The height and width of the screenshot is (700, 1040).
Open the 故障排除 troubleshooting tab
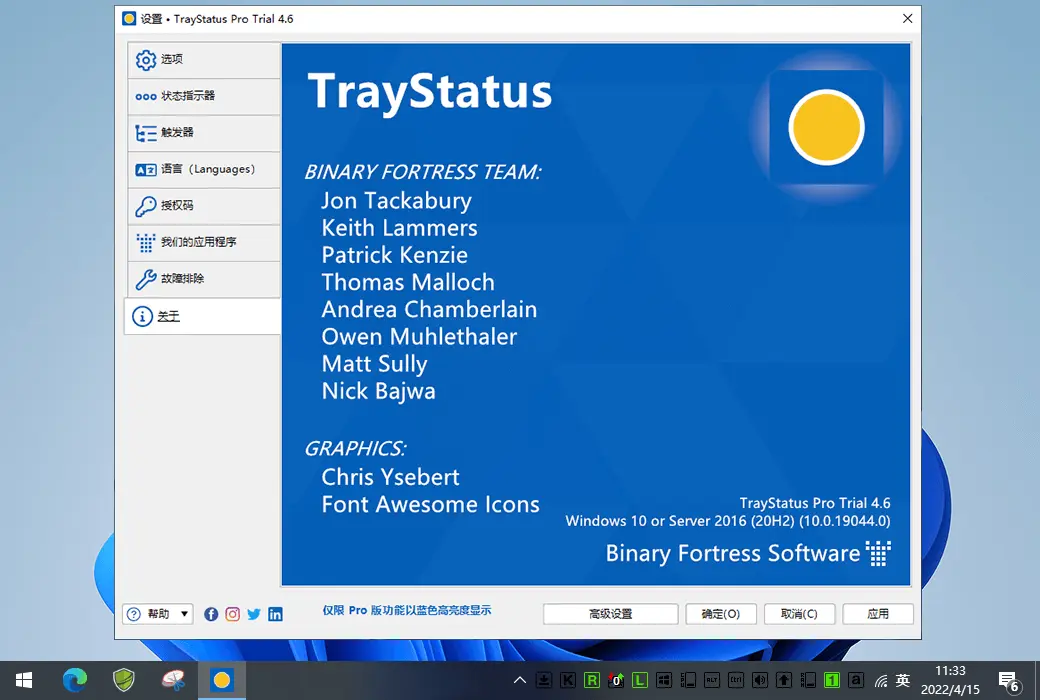coord(204,279)
